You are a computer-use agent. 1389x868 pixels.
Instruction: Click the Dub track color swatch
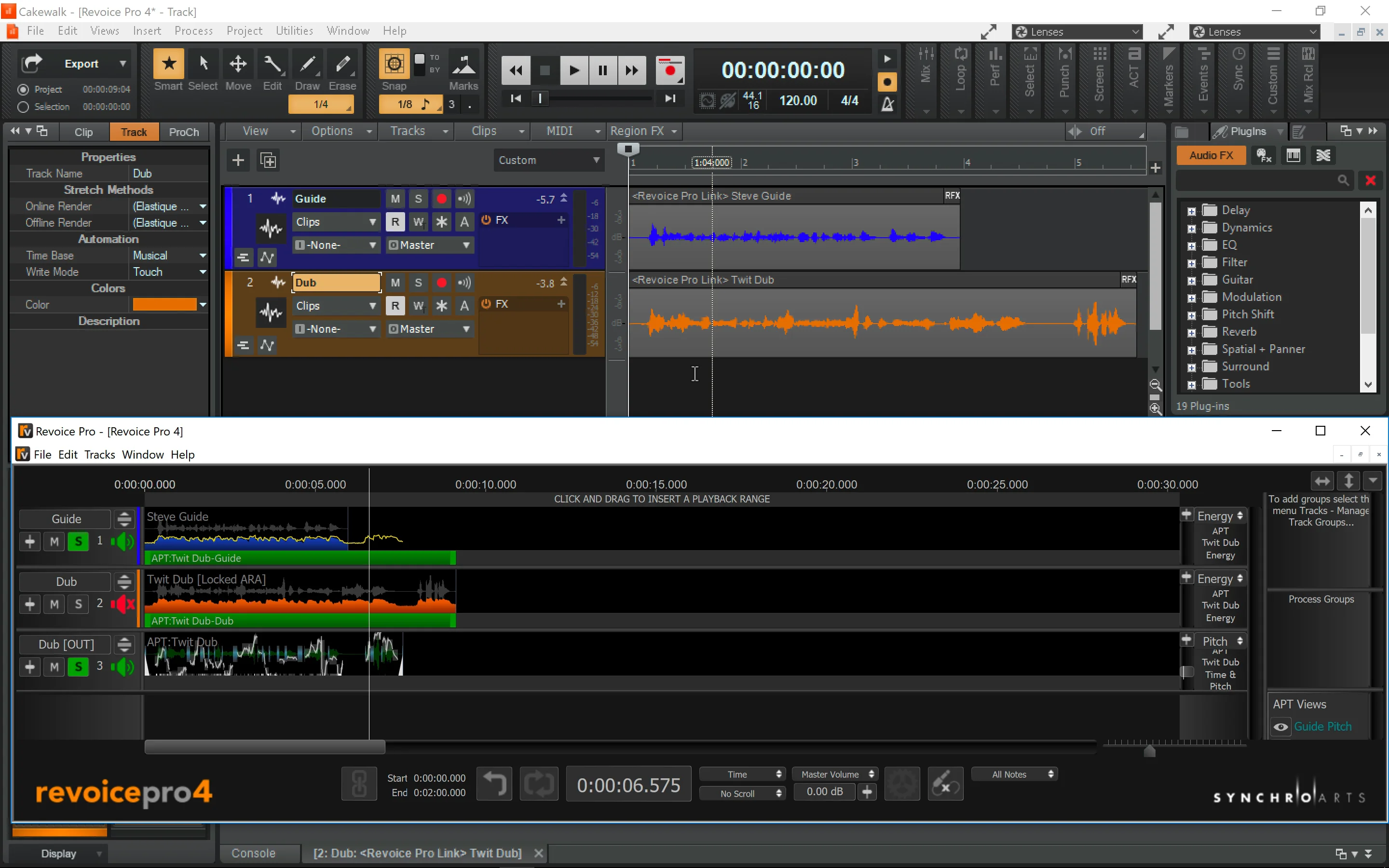[x=165, y=305]
